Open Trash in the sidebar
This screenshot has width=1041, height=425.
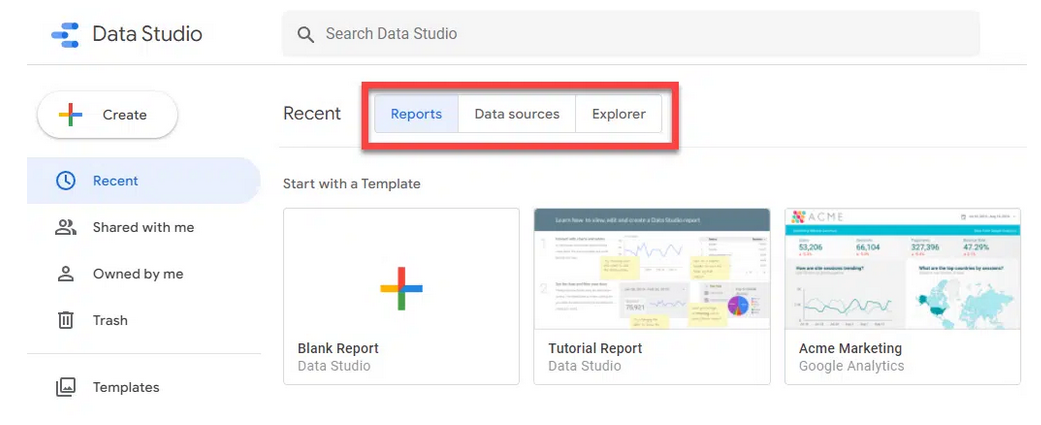(143, 320)
